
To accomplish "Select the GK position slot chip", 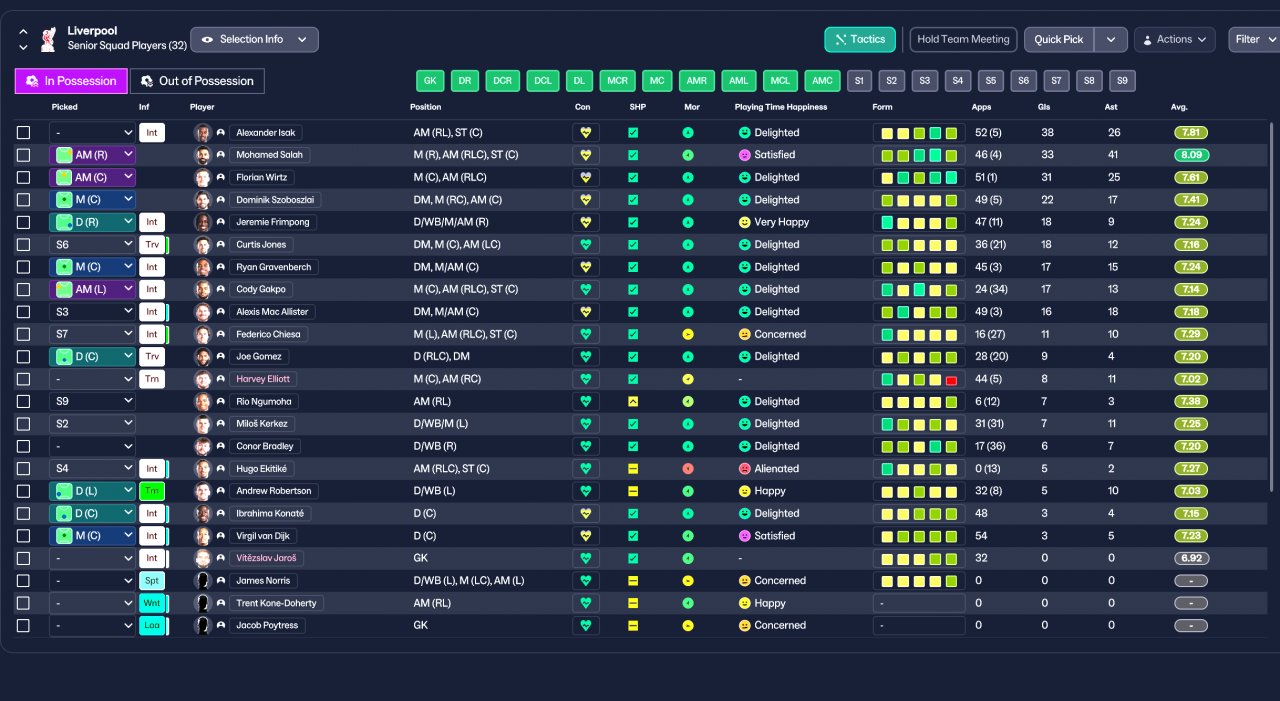I will tap(430, 81).
